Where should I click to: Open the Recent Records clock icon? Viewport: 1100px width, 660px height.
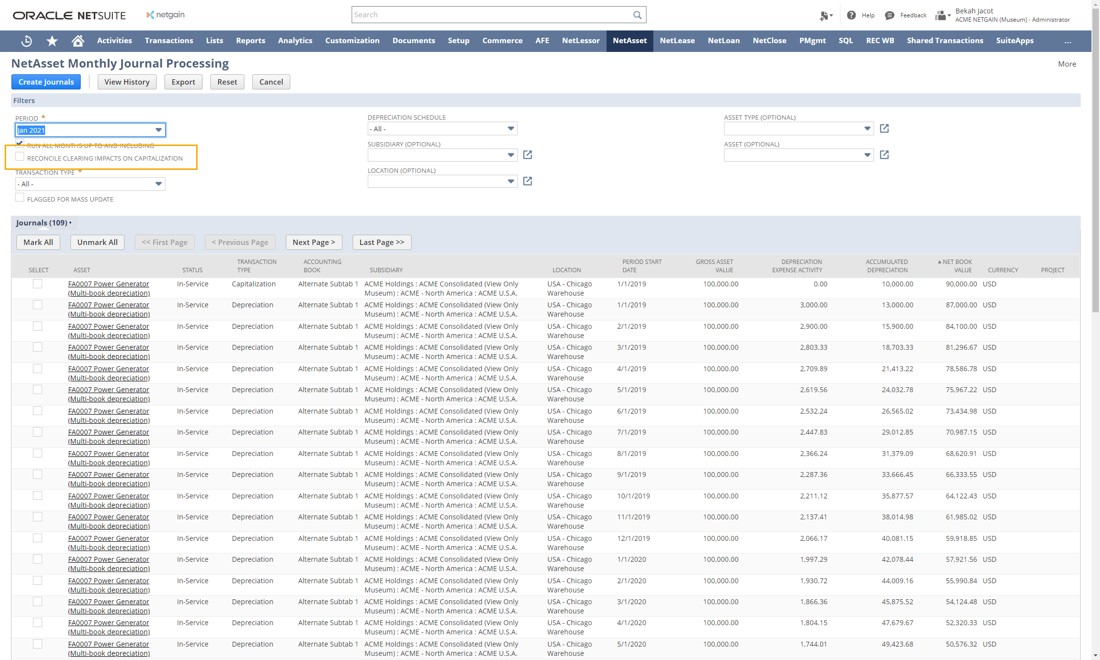(27, 41)
